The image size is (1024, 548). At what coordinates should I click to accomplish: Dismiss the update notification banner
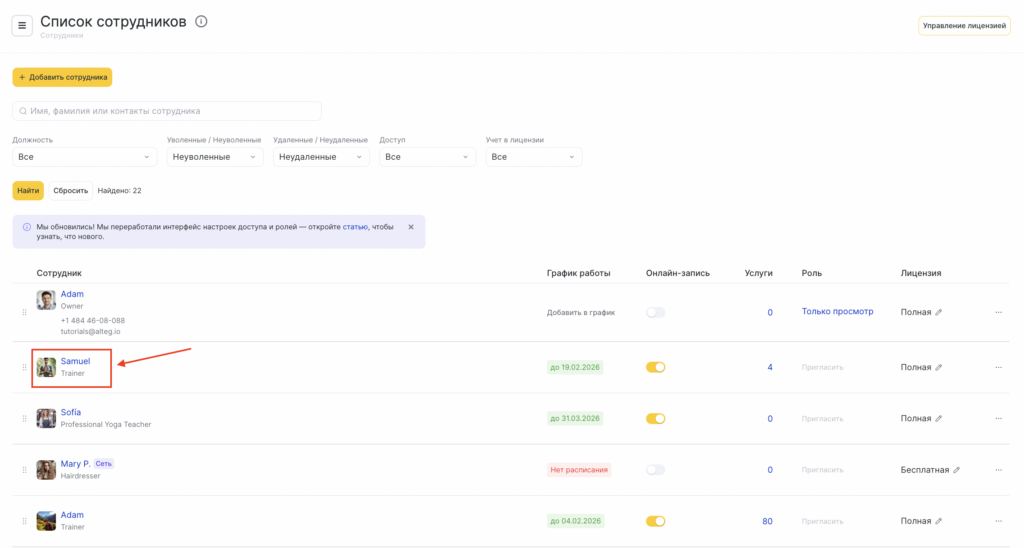tap(411, 227)
